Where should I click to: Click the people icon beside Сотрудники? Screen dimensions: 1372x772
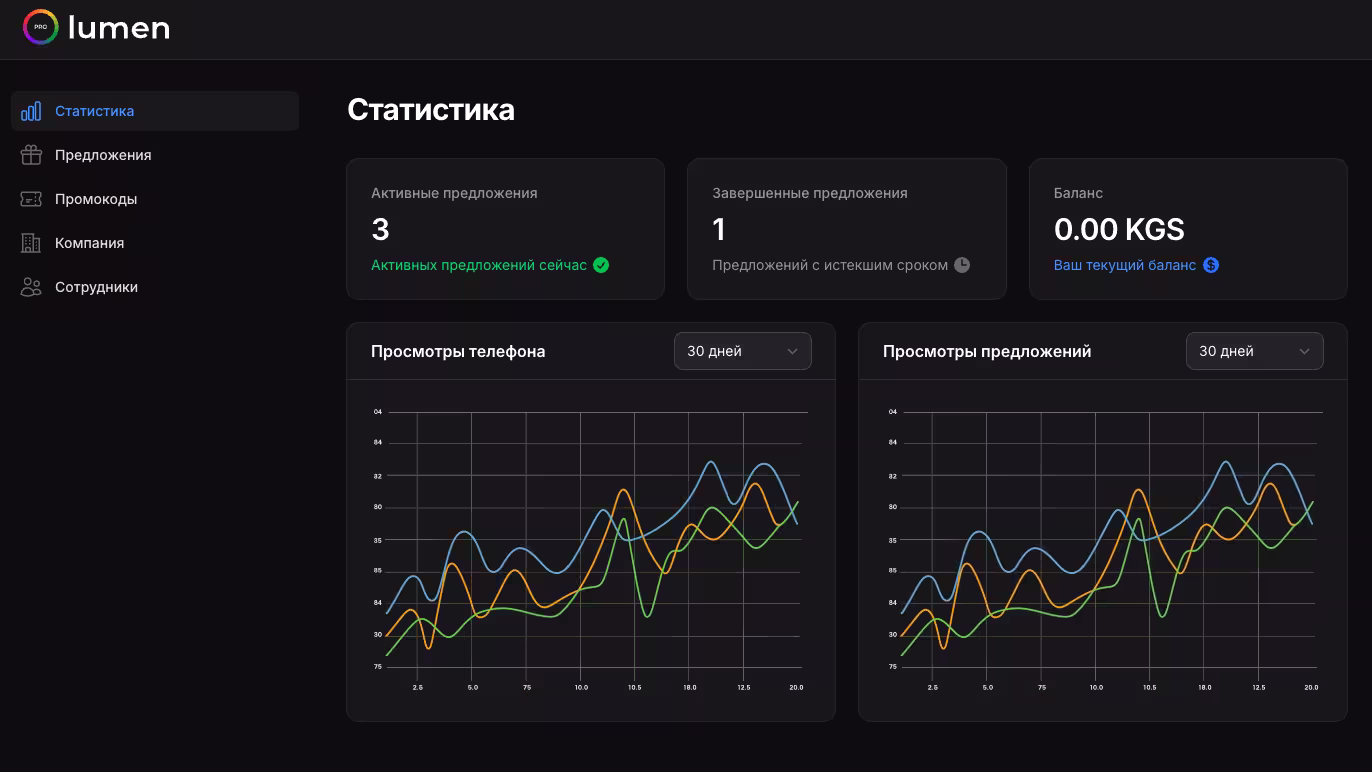point(31,287)
